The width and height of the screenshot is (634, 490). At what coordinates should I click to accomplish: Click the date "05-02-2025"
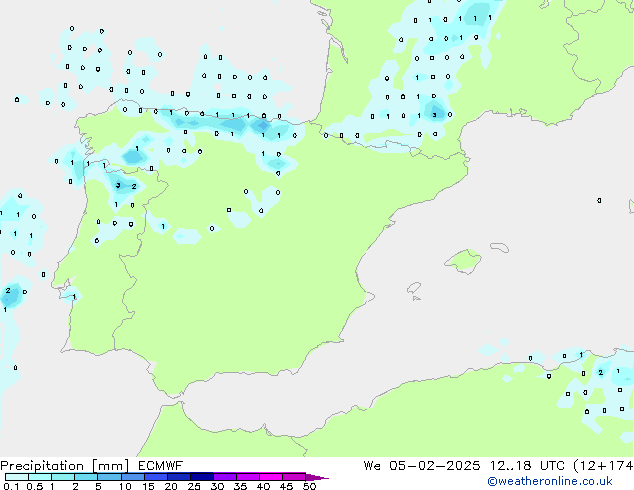(x=435, y=466)
